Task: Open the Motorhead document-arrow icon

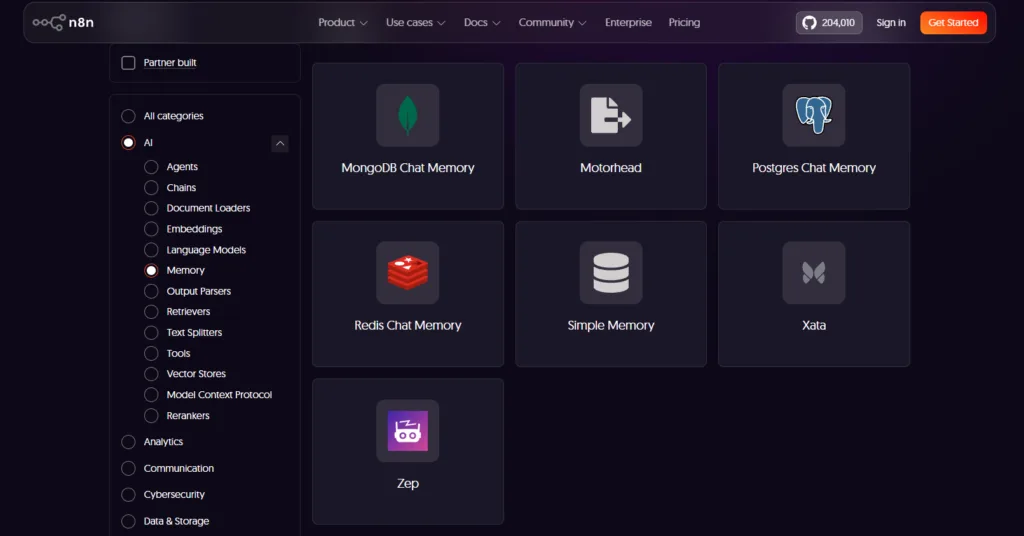Action: [611, 116]
